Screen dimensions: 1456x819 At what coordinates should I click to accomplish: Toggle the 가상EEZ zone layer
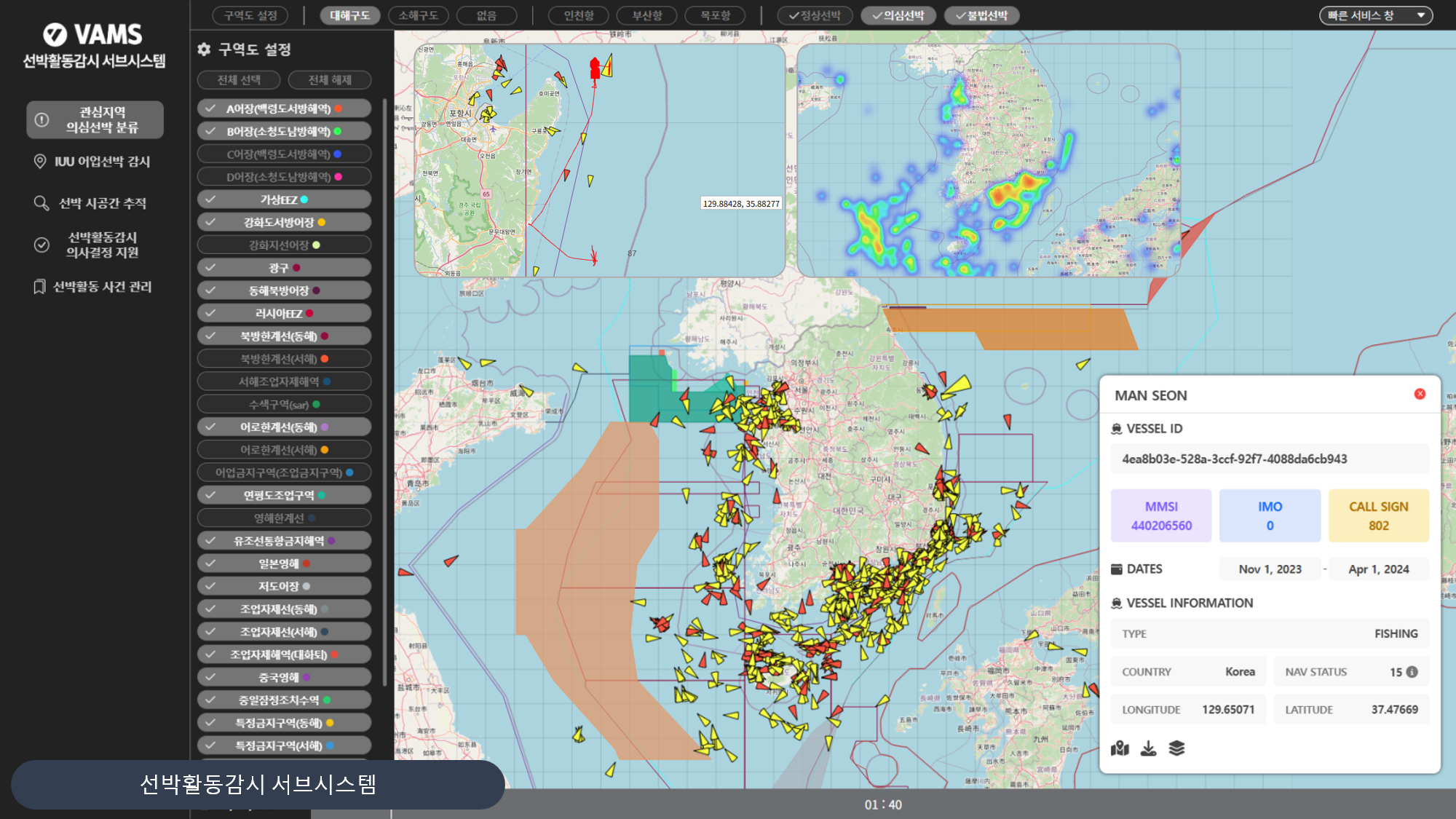click(284, 199)
